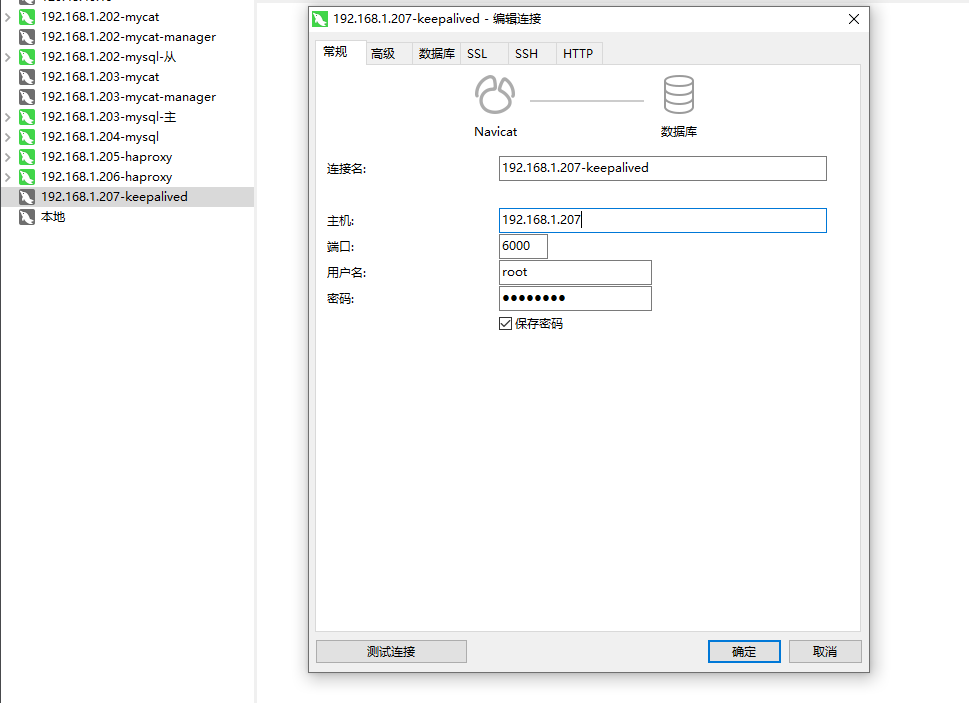Click the 192.168.1.204-mysql connection icon
The image size is (969, 703).
tap(27, 137)
